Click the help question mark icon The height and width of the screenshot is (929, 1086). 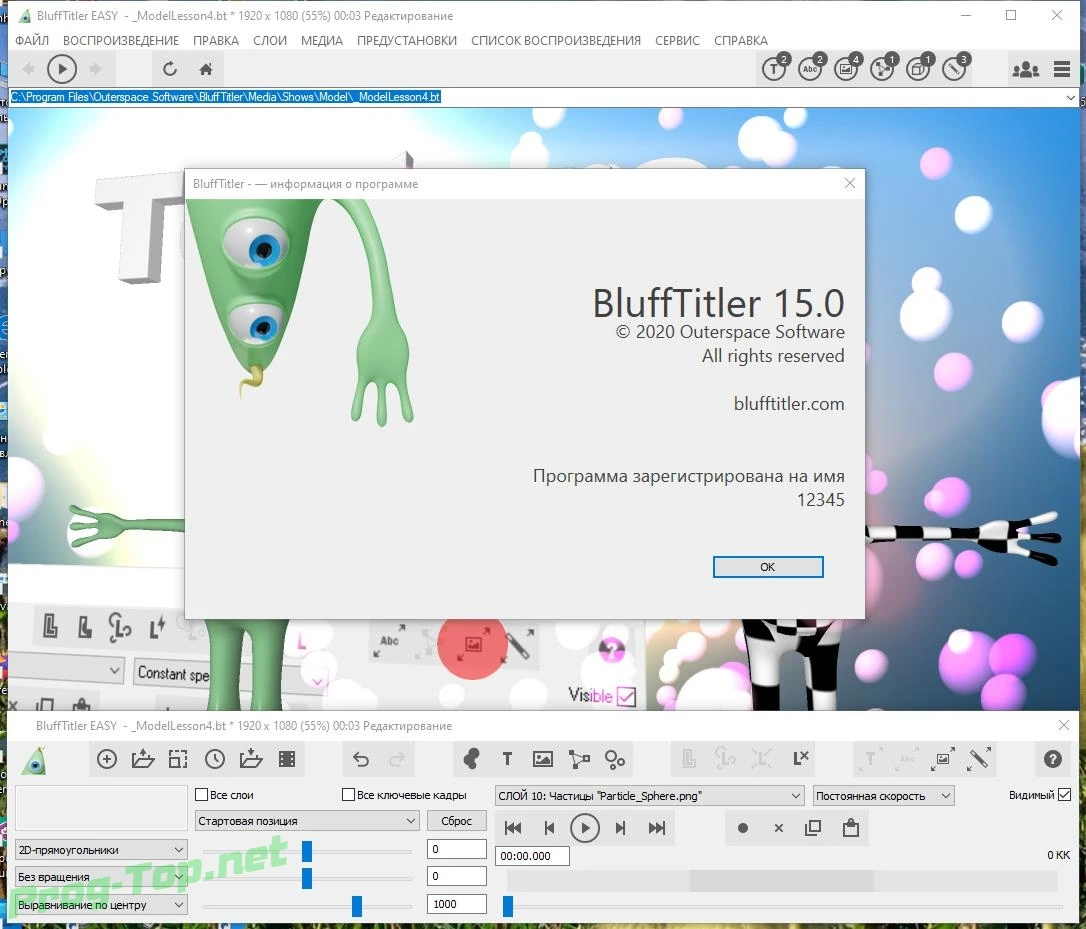pos(1053,759)
